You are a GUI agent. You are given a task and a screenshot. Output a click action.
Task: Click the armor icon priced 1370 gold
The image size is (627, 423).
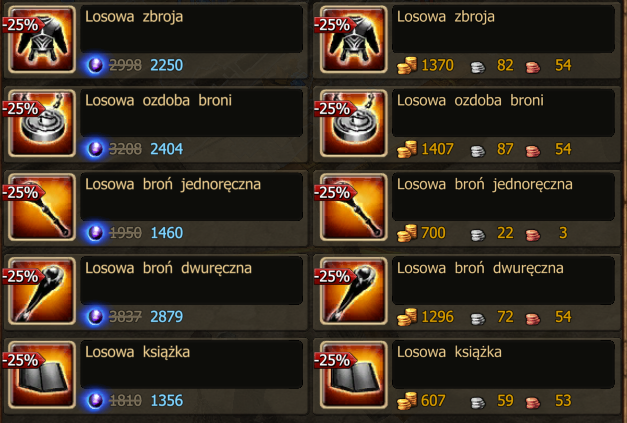coord(353,39)
